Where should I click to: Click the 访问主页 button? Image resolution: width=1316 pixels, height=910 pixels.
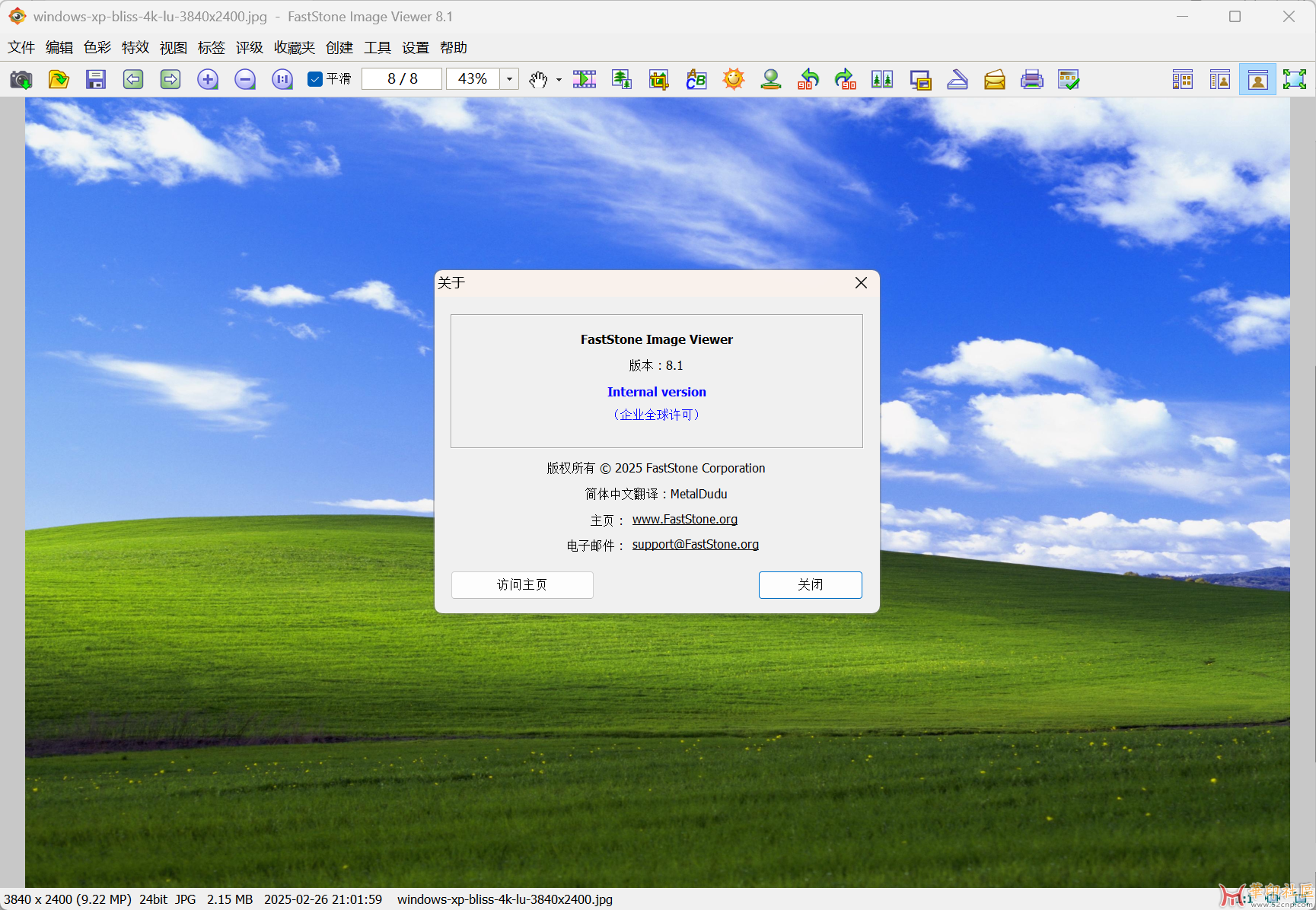click(522, 584)
